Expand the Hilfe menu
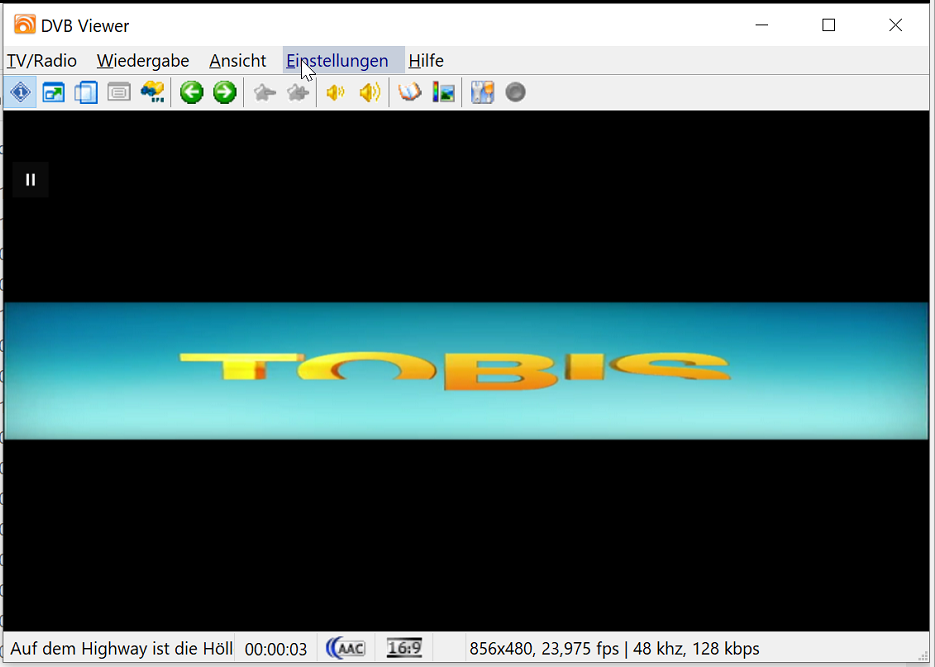The height and width of the screenshot is (667, 935). 426,61
